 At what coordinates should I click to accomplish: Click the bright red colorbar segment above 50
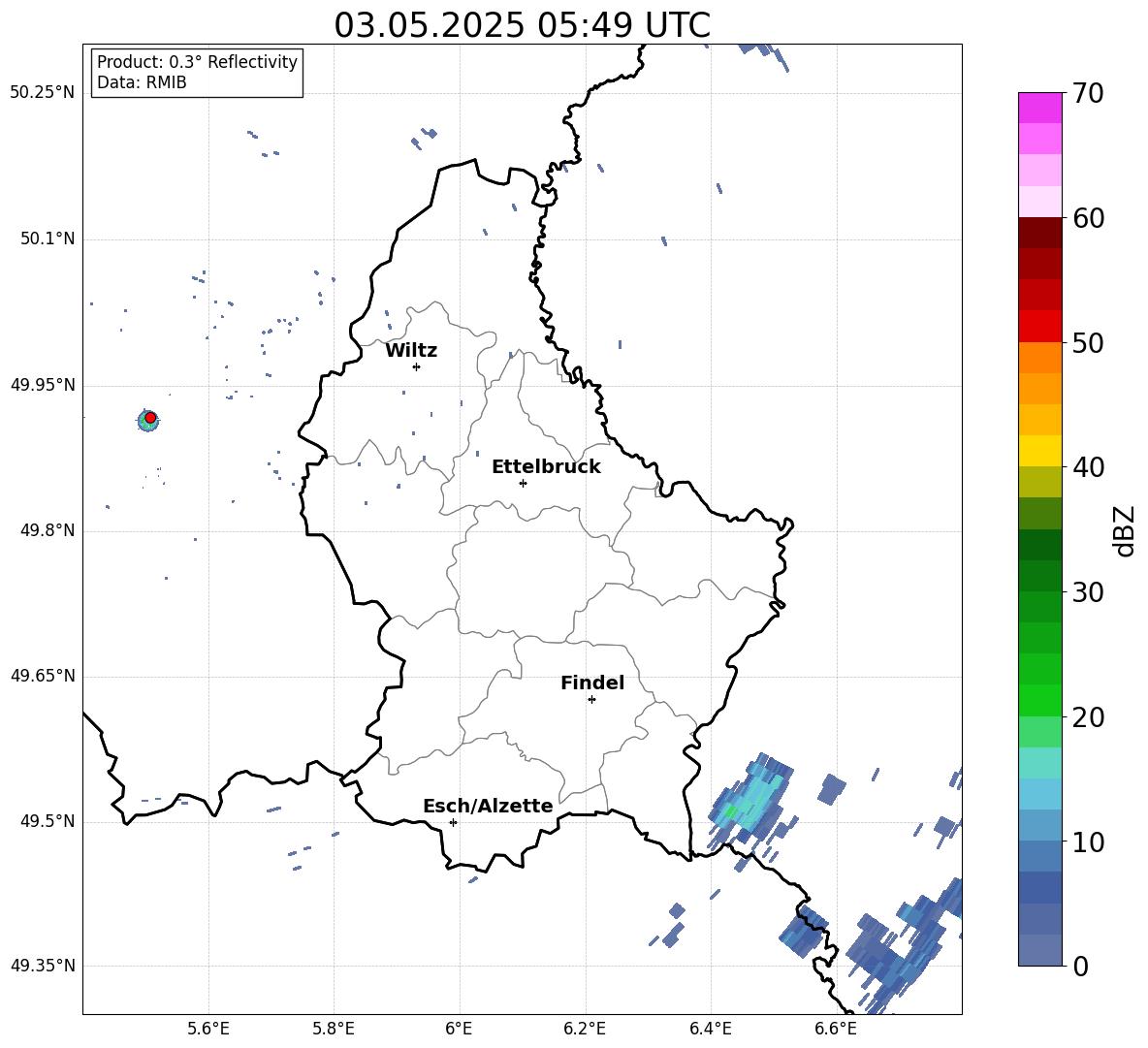1039,327
